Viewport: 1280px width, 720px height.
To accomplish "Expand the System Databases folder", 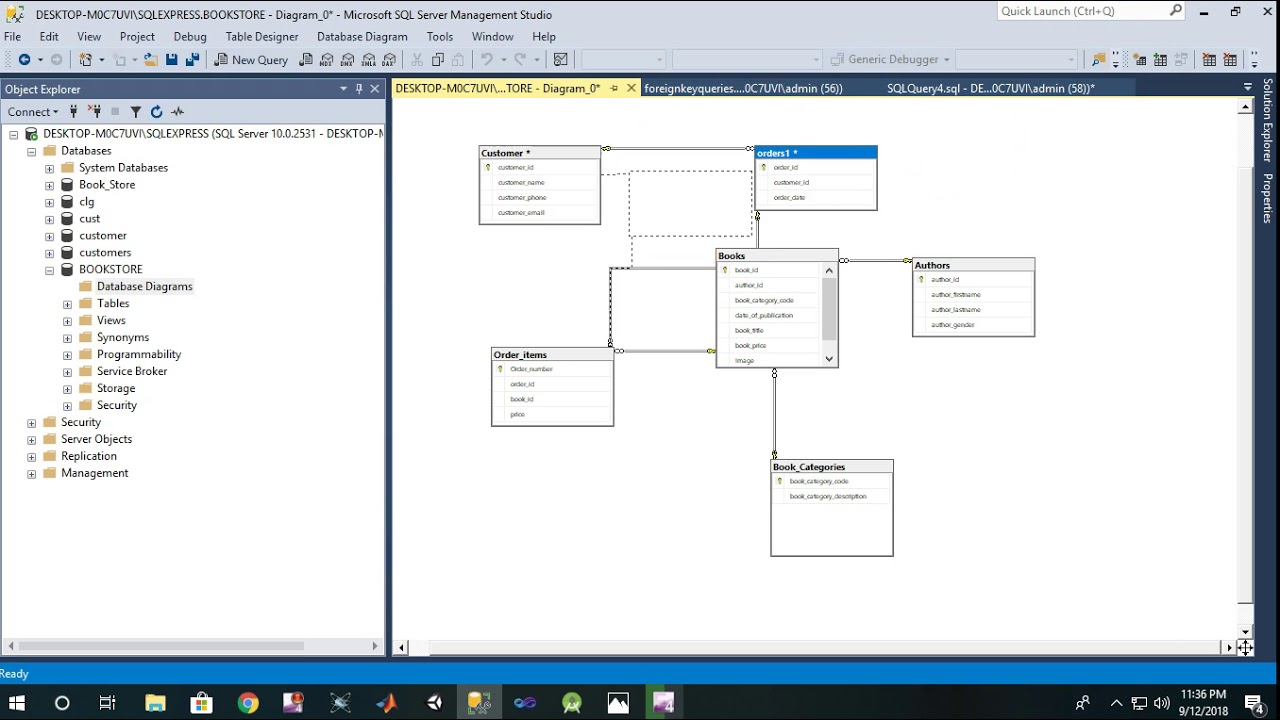I will (49, 168).
